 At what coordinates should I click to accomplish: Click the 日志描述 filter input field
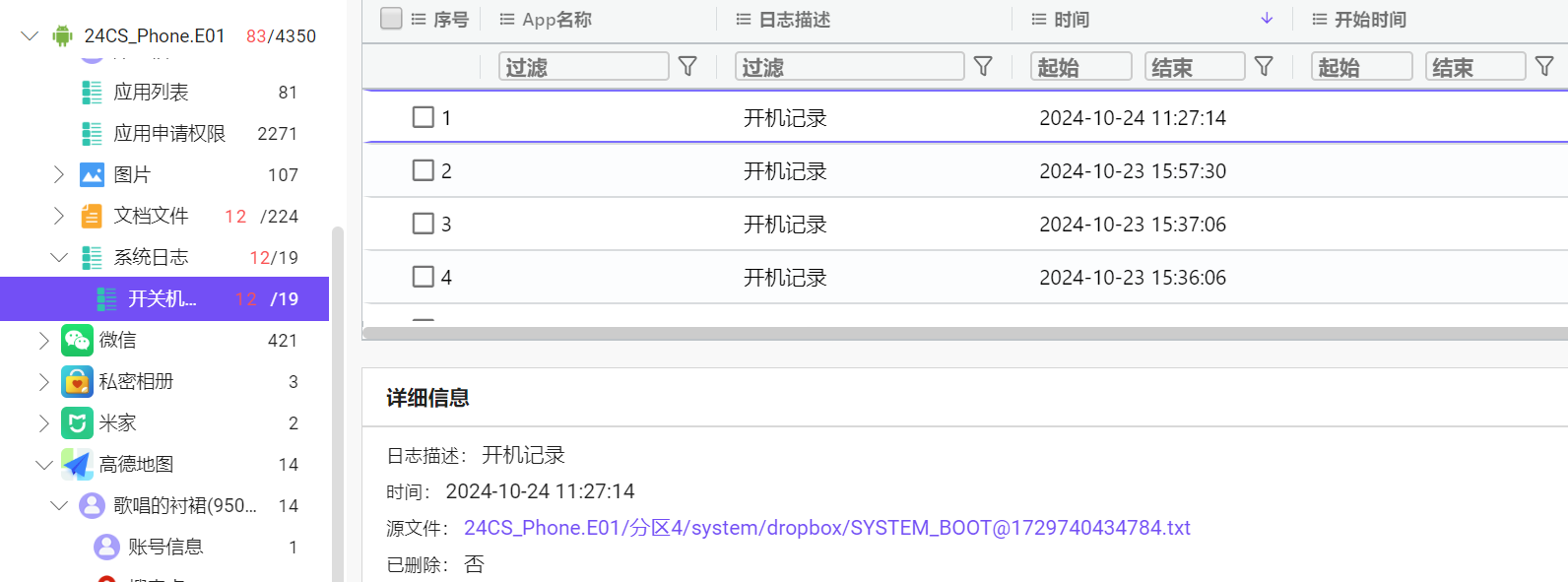tap(849, 66)
